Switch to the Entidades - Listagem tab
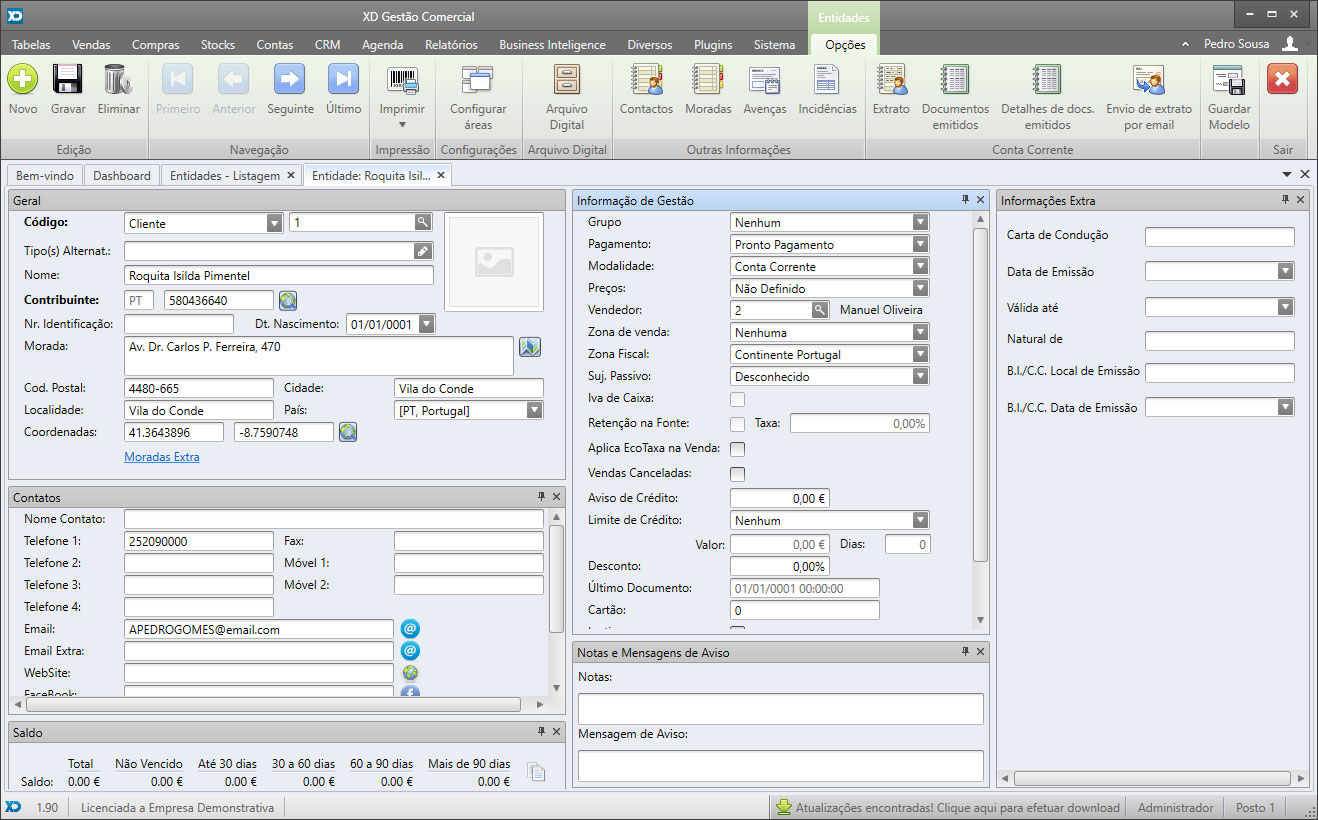The width and height of the screenshot is (1318, 820). coord(225,176)
